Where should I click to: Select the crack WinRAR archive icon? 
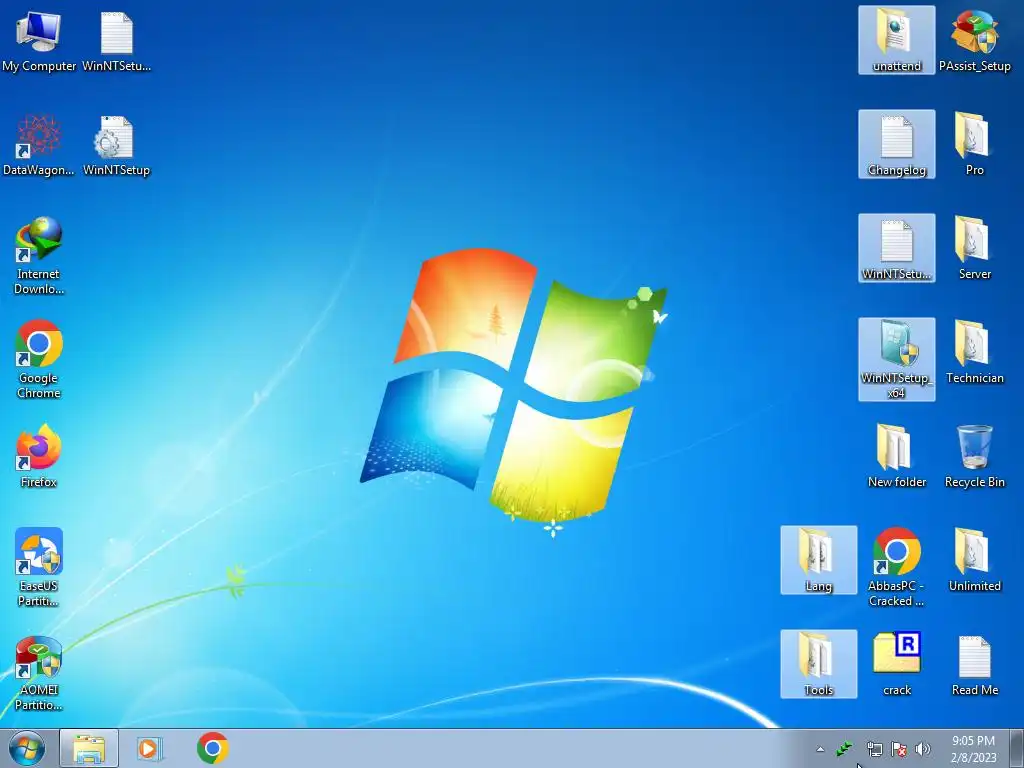(896, 664)
